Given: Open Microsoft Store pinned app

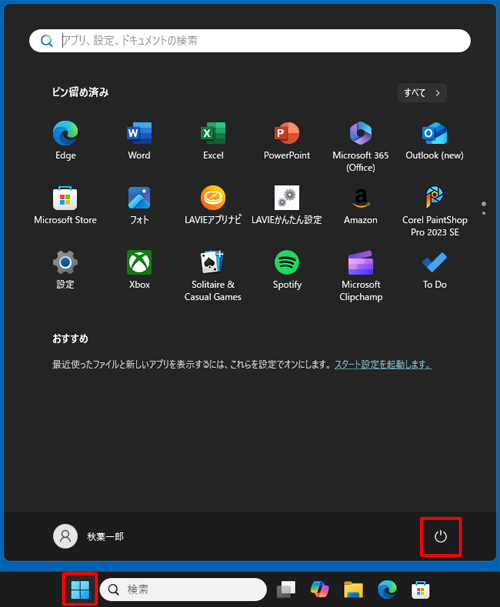Looking at the screenshot, I should pyautogui.click(x=65, y=205).
